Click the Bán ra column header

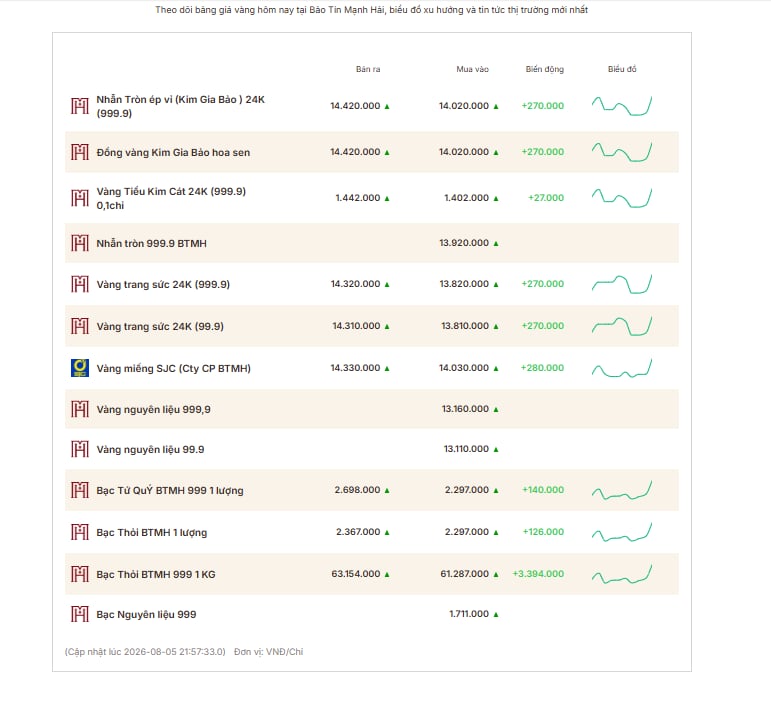coord(368,69)
